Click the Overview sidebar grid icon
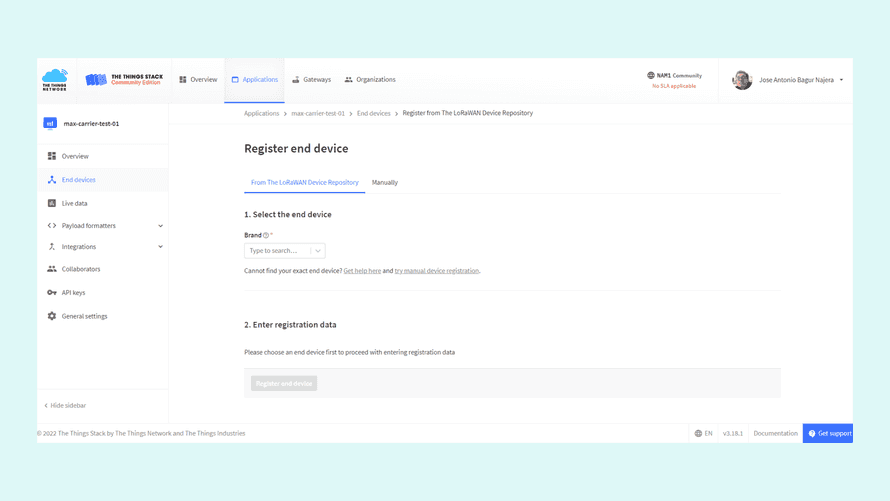The width and height of the screenshot is (890, 501). [x=52, y=156]
